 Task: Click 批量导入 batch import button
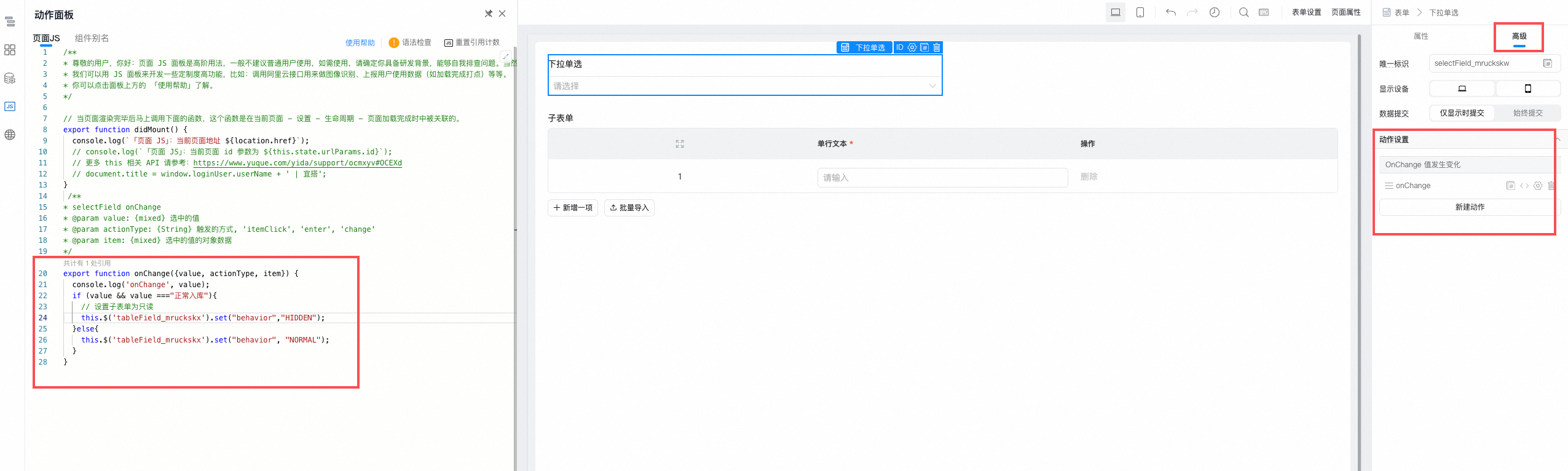pyautogui.click(x=629, y=208)
